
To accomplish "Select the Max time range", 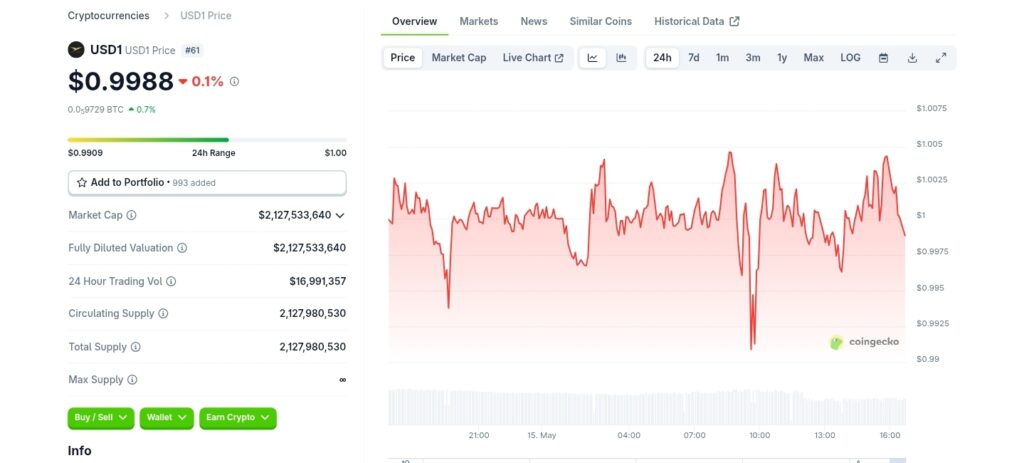I will click(x=814, y=57).
